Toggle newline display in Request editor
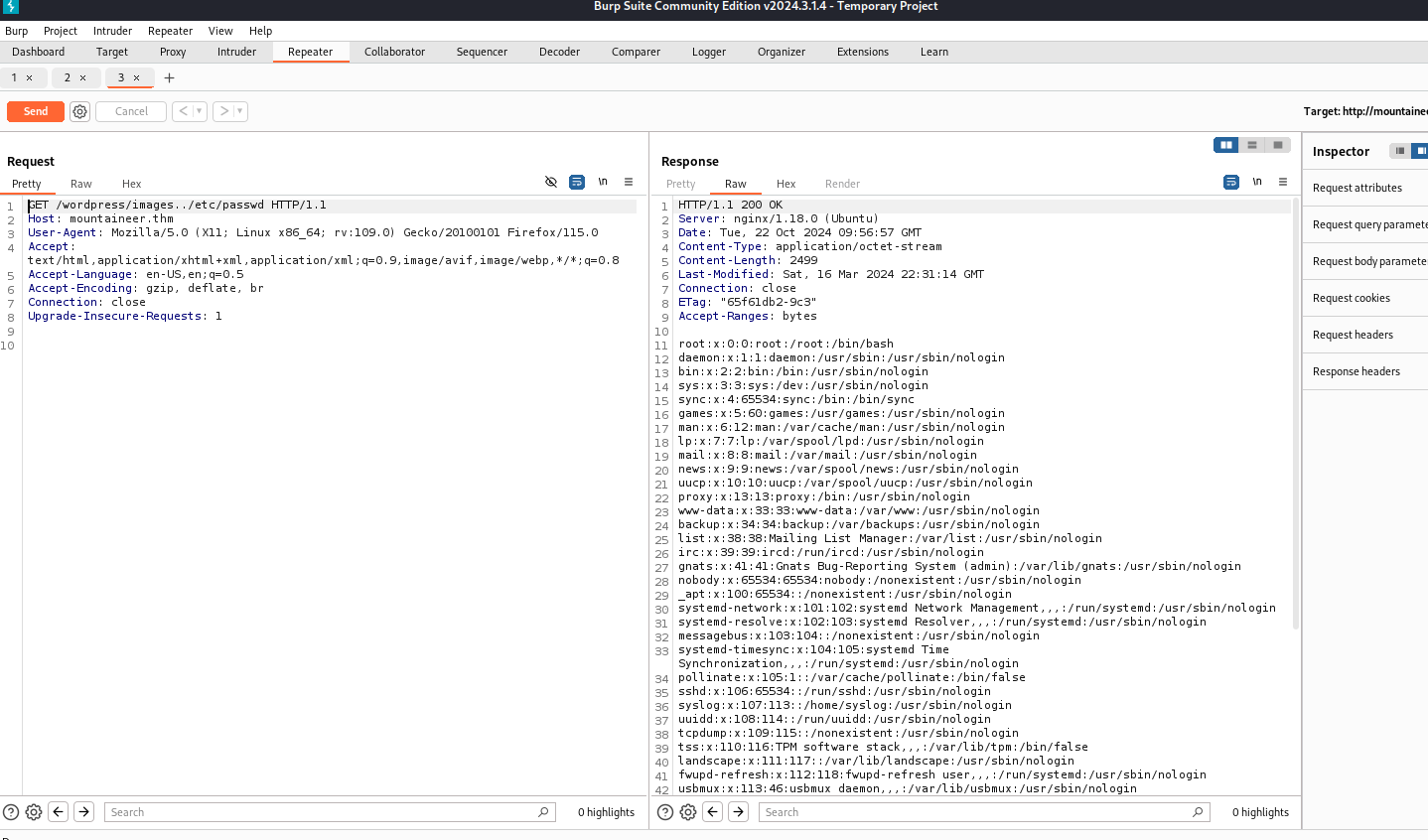 (603, 182)
